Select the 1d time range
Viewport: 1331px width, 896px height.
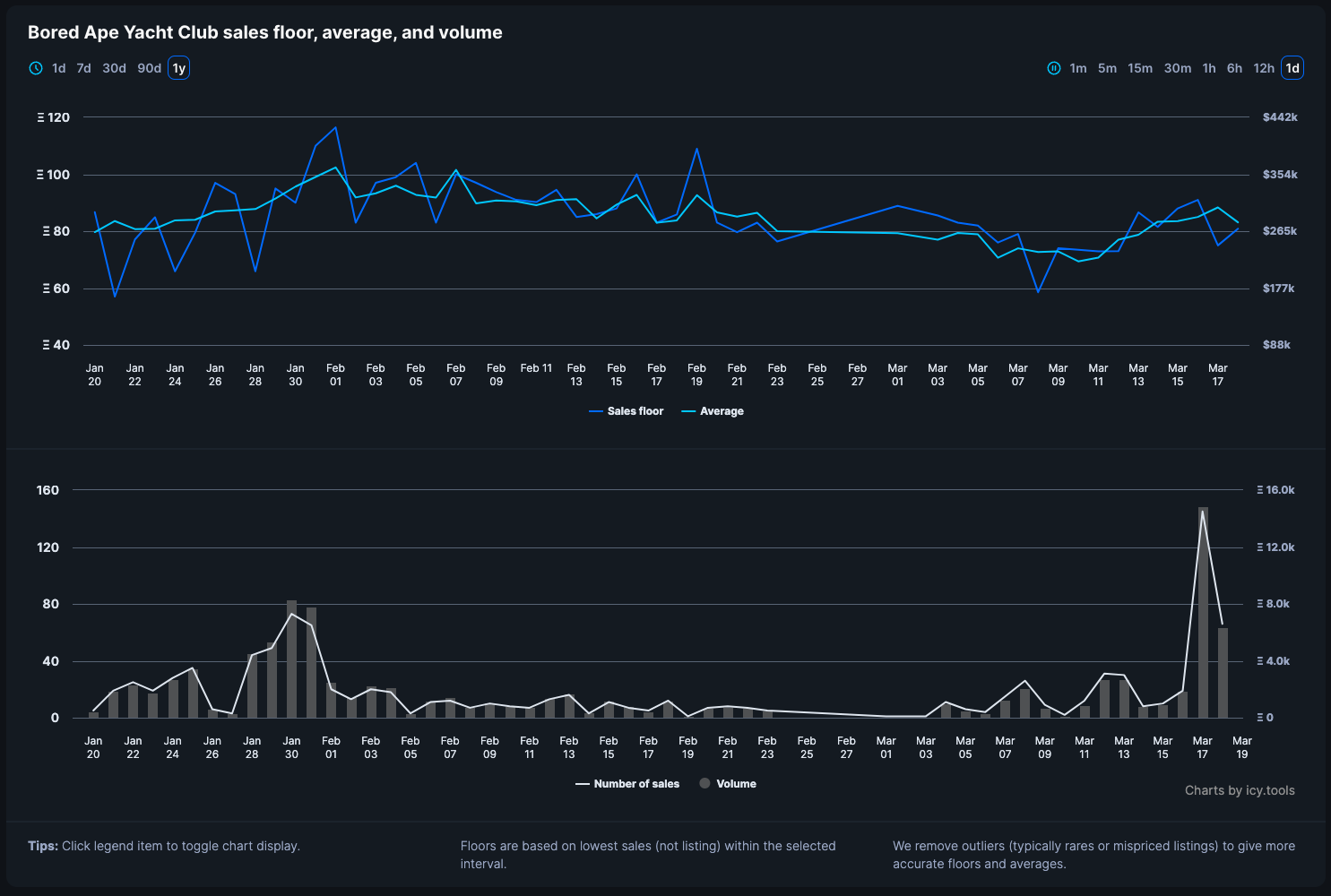(x=59, y=68)
